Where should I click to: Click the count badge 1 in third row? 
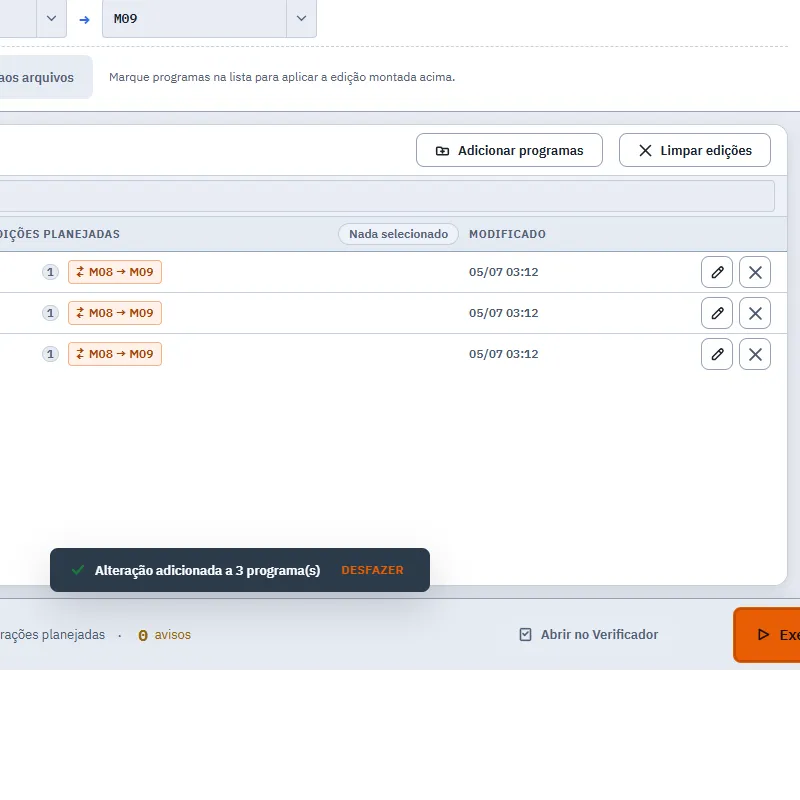pos(50,354)
